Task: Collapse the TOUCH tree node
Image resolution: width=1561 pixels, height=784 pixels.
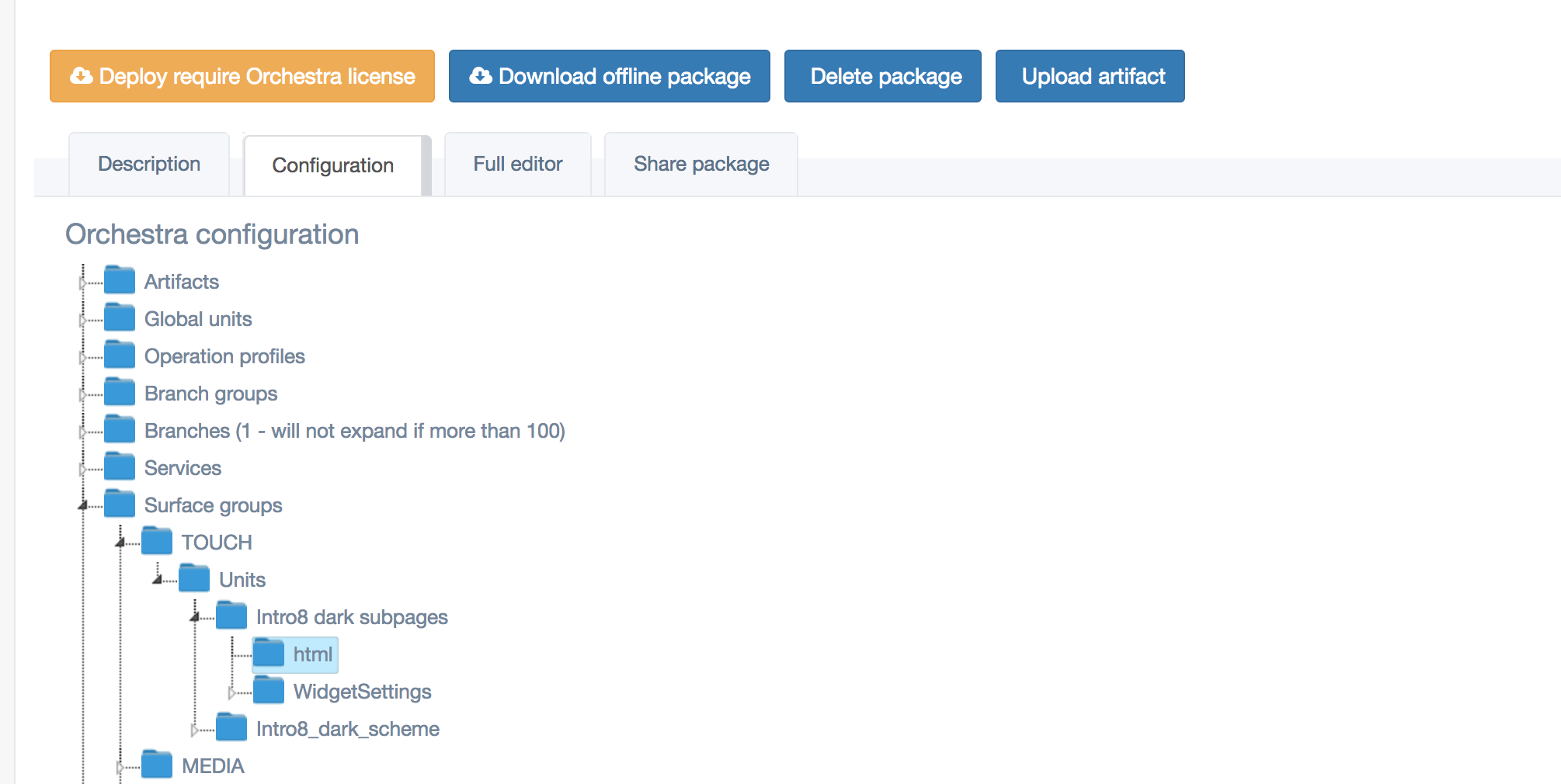Action: 120,543
